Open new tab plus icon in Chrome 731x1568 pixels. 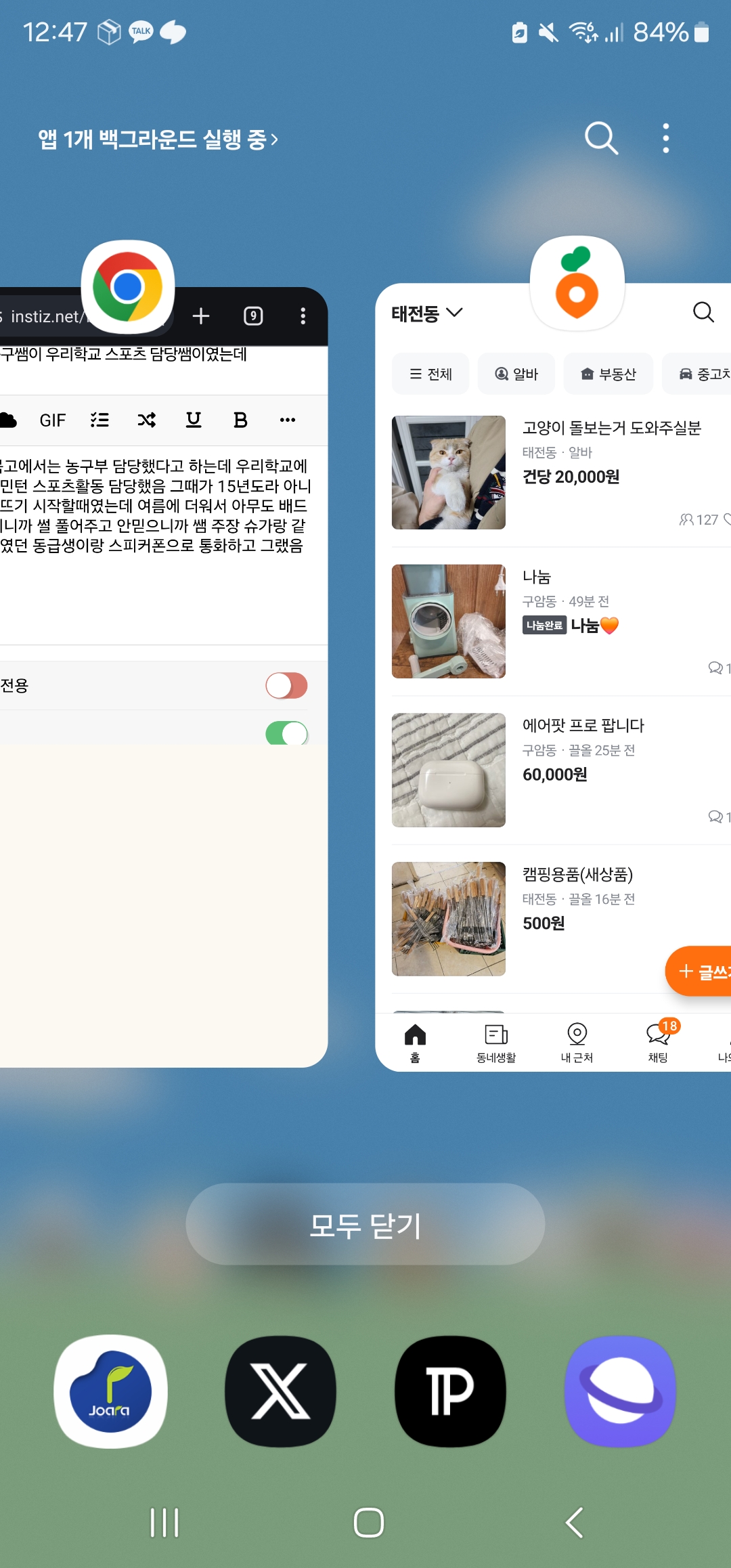tap(201, 315)
